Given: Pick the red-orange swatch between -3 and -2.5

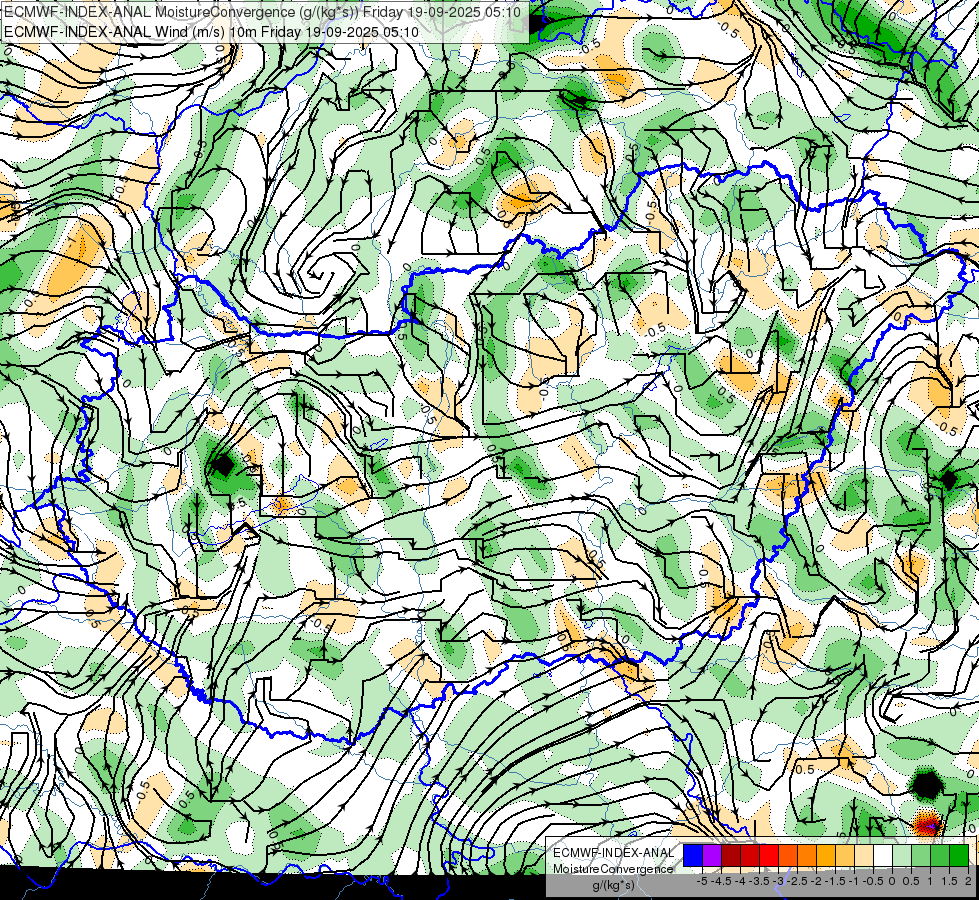Looking at the screenshot, I should coord(788,855).
